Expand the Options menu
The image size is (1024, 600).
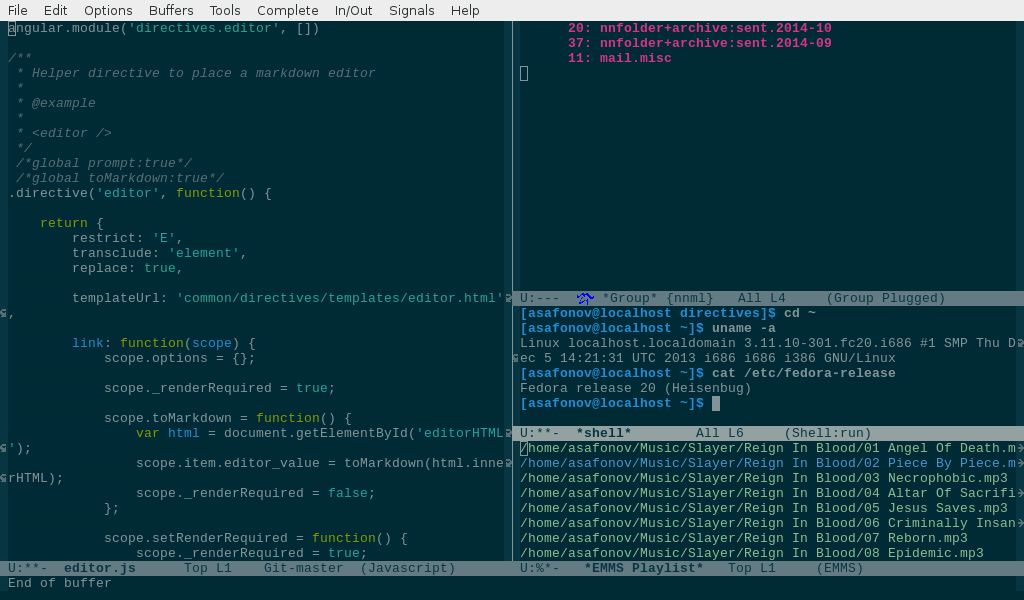point(108,10)
